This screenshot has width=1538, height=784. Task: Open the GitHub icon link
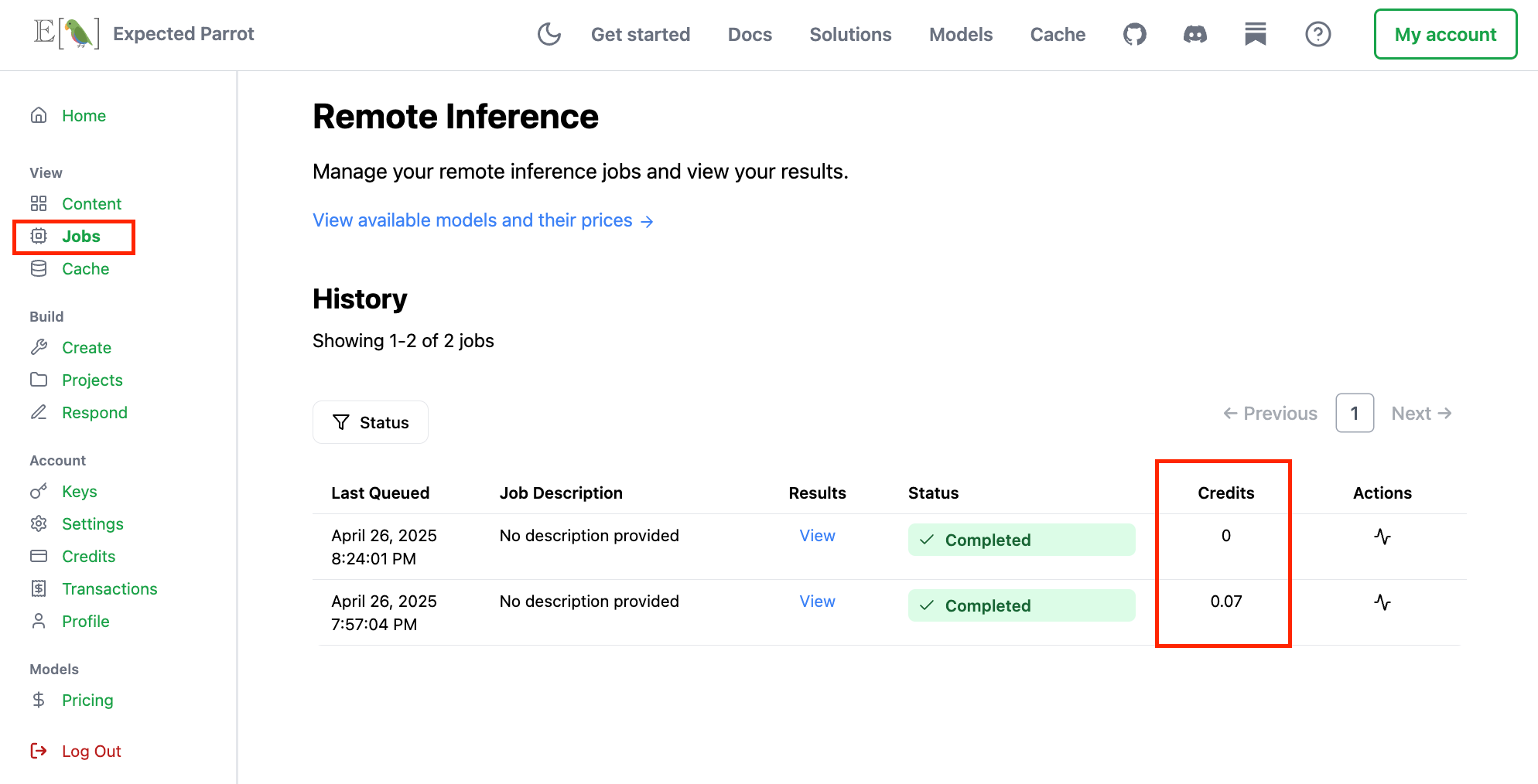tap(1134, 34)
